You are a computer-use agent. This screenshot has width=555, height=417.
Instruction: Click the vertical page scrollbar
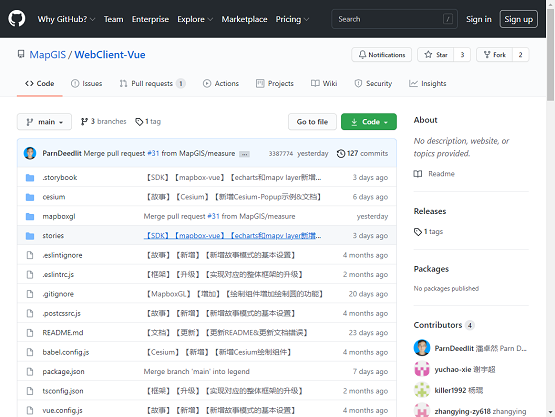click(550, 208)
